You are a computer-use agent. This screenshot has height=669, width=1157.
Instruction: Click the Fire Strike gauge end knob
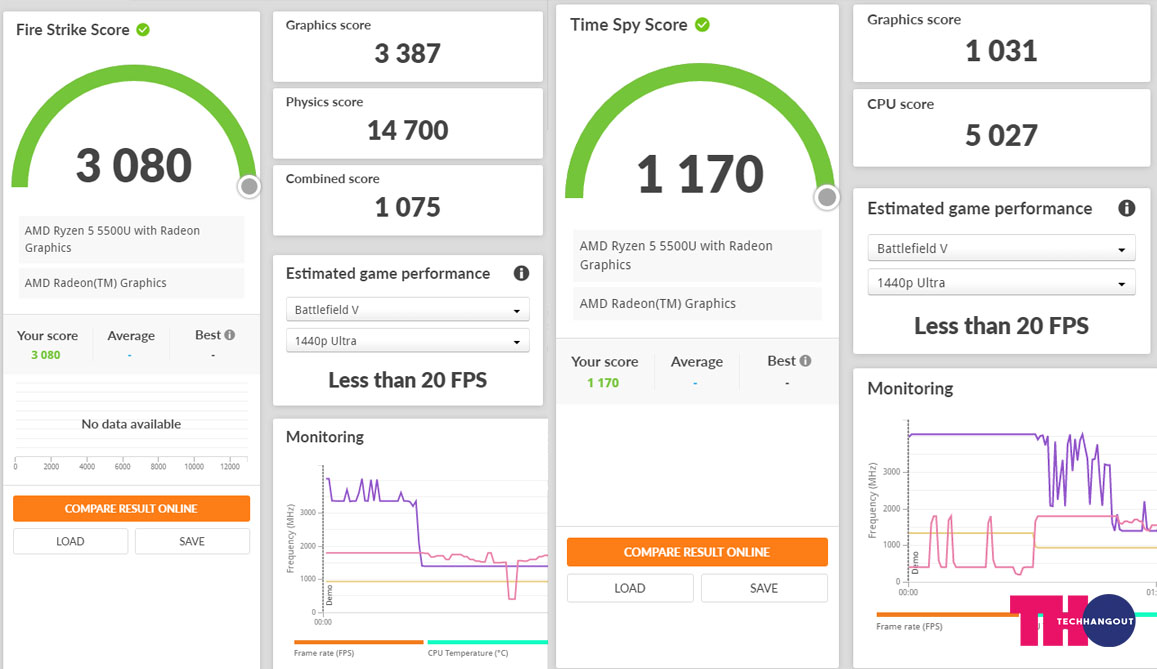point(249,187)
